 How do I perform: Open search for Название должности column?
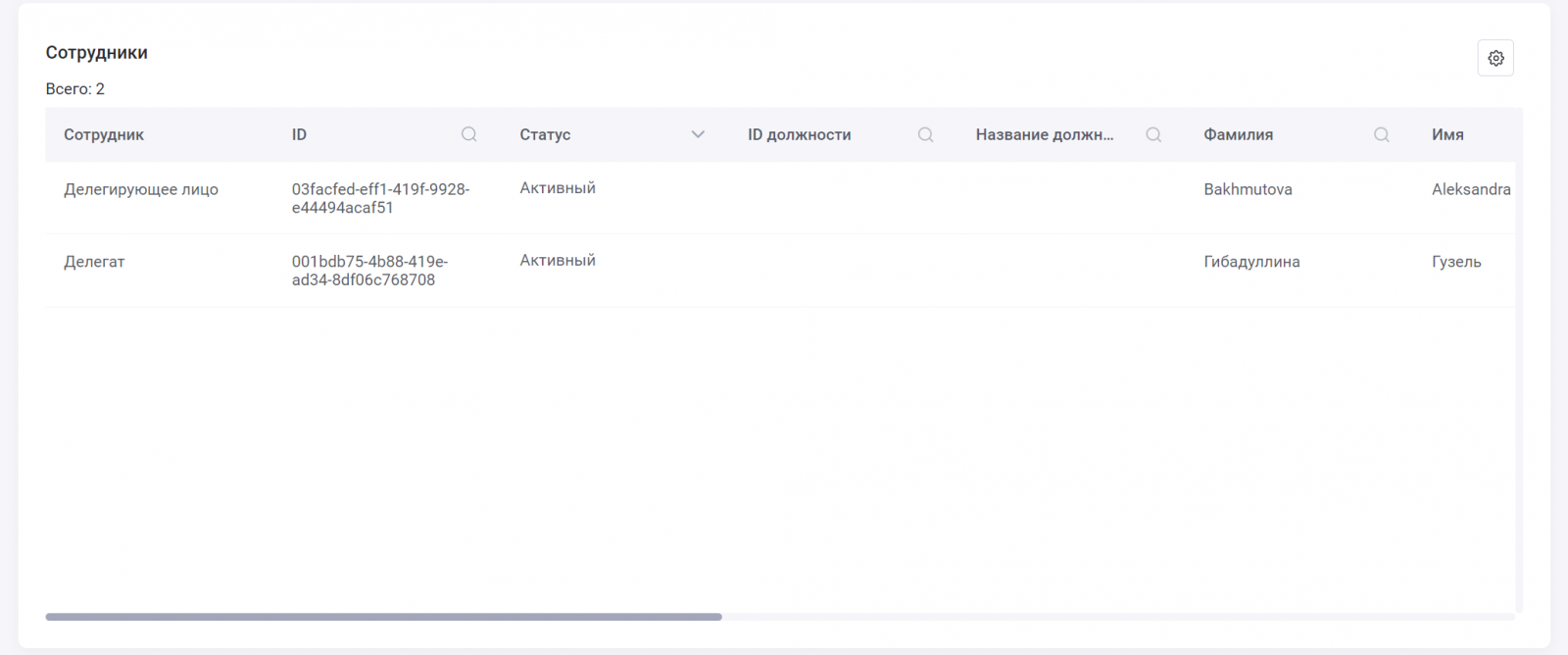click(1153, 134)
